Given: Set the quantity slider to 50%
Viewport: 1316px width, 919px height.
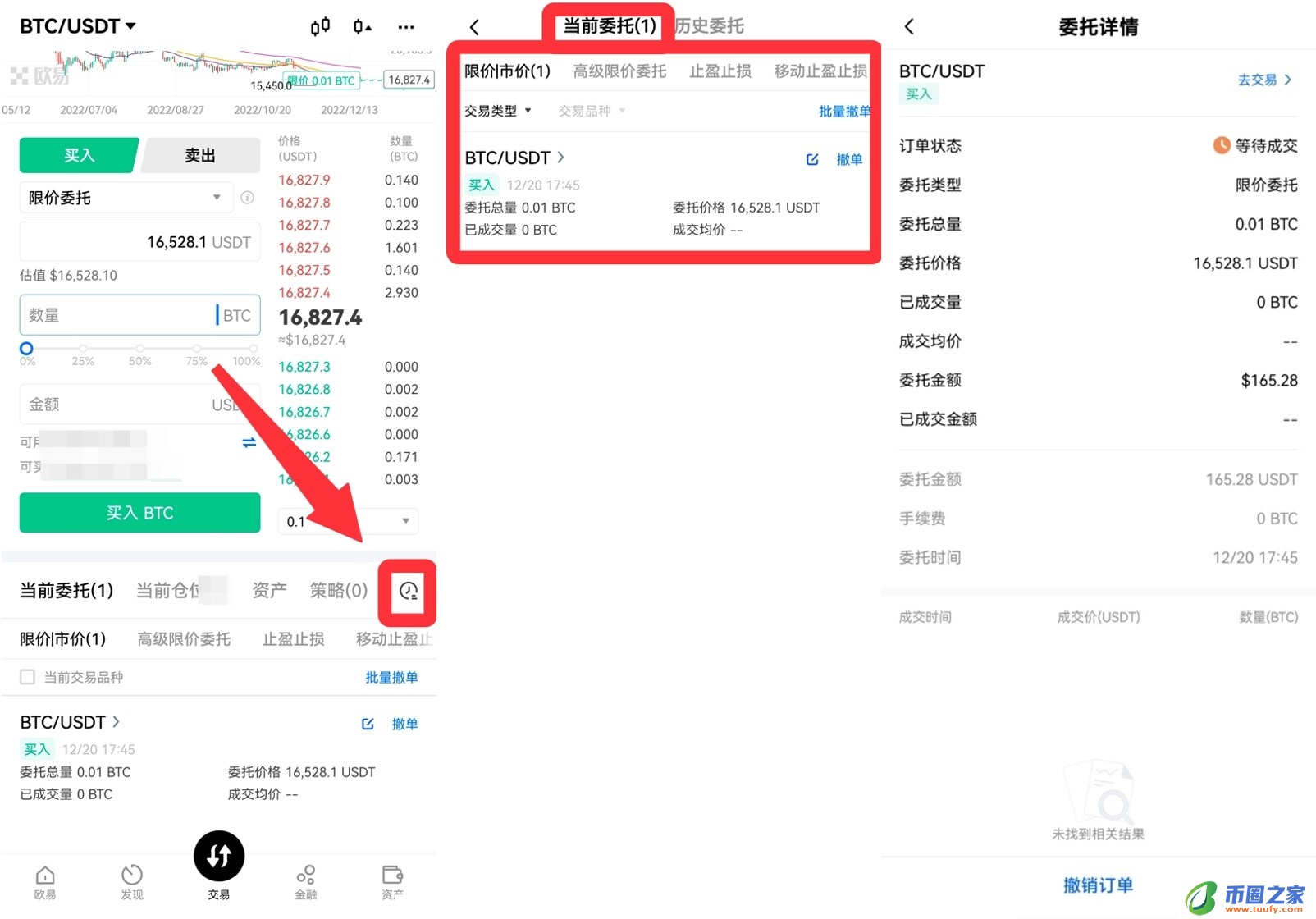Looking at the screenshot, I should pyautogui.click(x=139, y=349).
